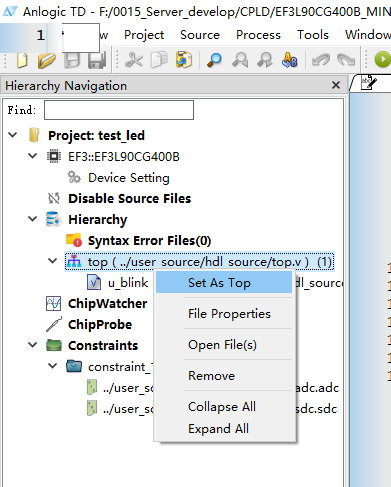Collapse the EF3::EF3L90CG400B device node
Image resolution: width=391 pixels, height=487 pixels.
[x=33, y=156]
